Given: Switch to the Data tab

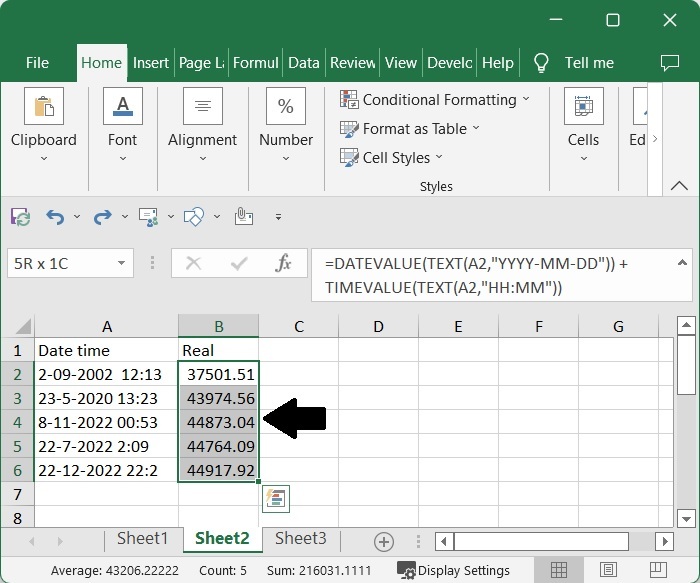Looking at the screenshot, I should pos(304,63).
